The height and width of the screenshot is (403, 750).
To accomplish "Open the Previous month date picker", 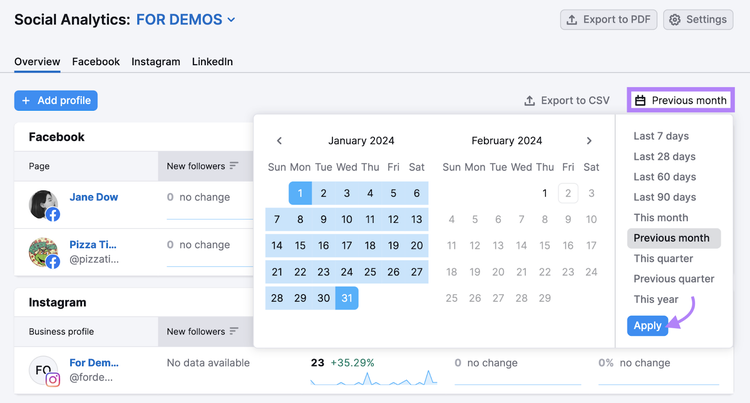I will (681, 100).
